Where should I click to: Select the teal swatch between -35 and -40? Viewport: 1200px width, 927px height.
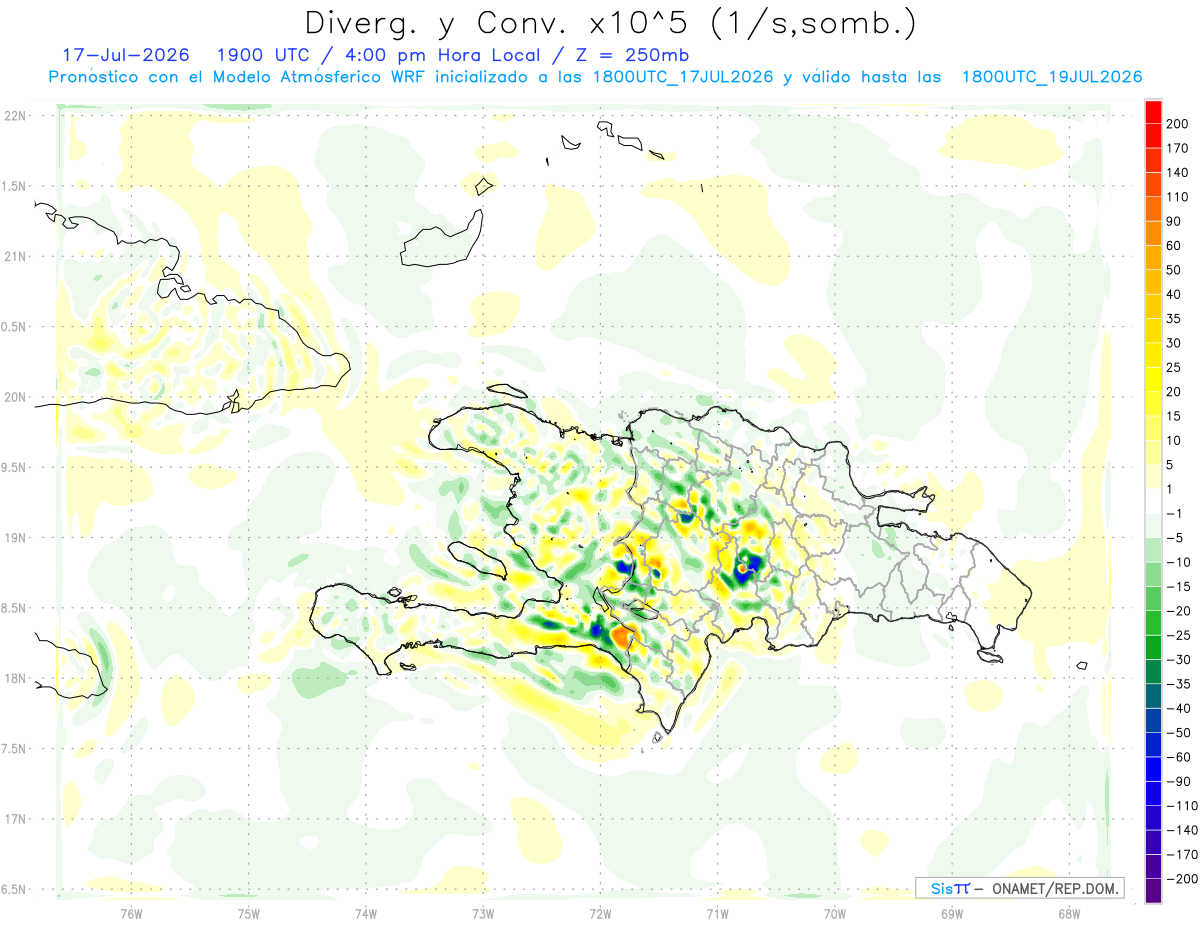pyautogui.click(x=1153, y=696)
